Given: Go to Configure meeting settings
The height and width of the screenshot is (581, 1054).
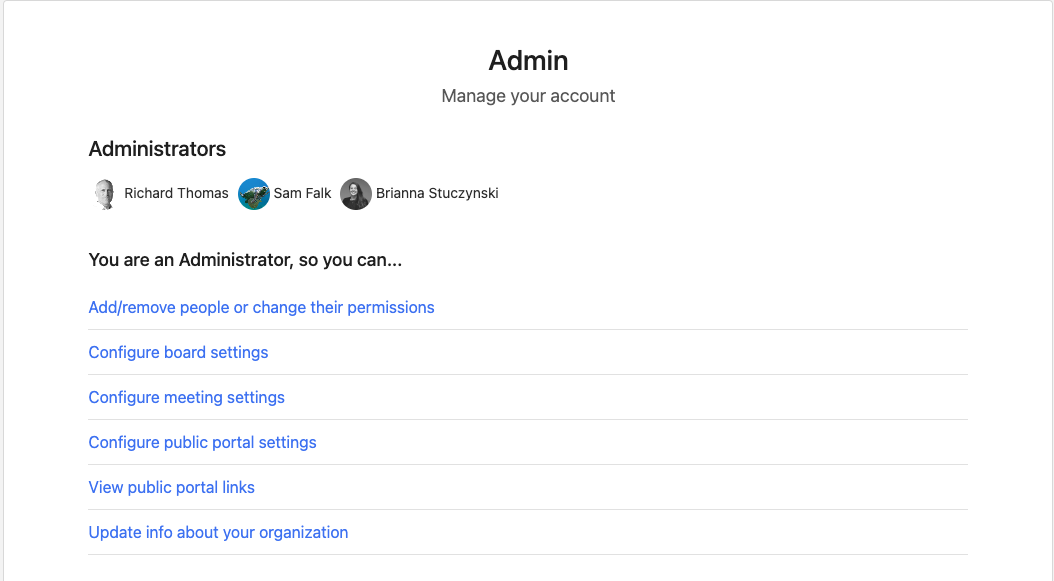Looking at the screenshot, I should pyautogui.click(x=187, y=397).
